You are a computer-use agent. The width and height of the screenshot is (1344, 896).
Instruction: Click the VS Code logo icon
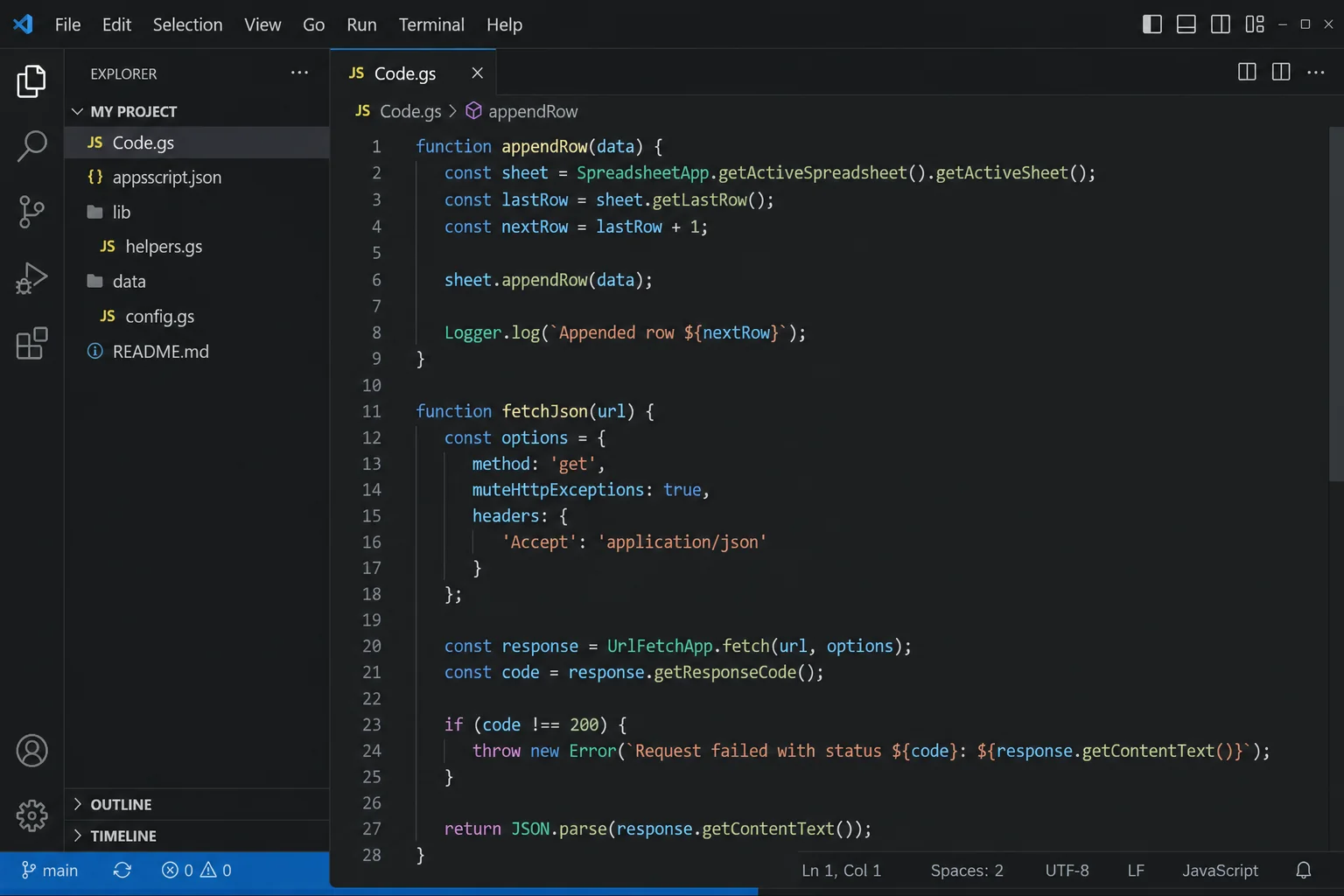pyautogui.click(x=24, y=24)
